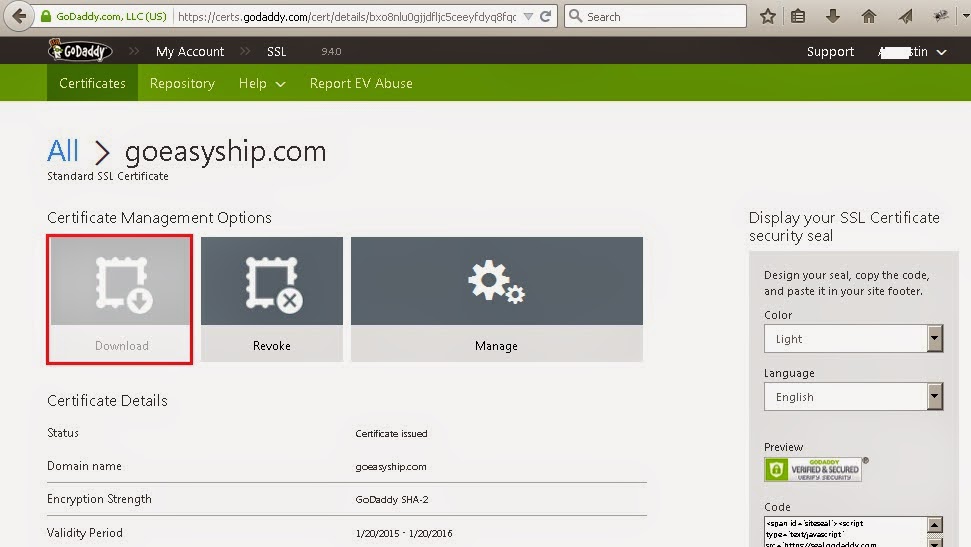Click inside the seal Code text box
This screenshot has height=547, width=971.
pyautogui.click(x=845, y=533)
